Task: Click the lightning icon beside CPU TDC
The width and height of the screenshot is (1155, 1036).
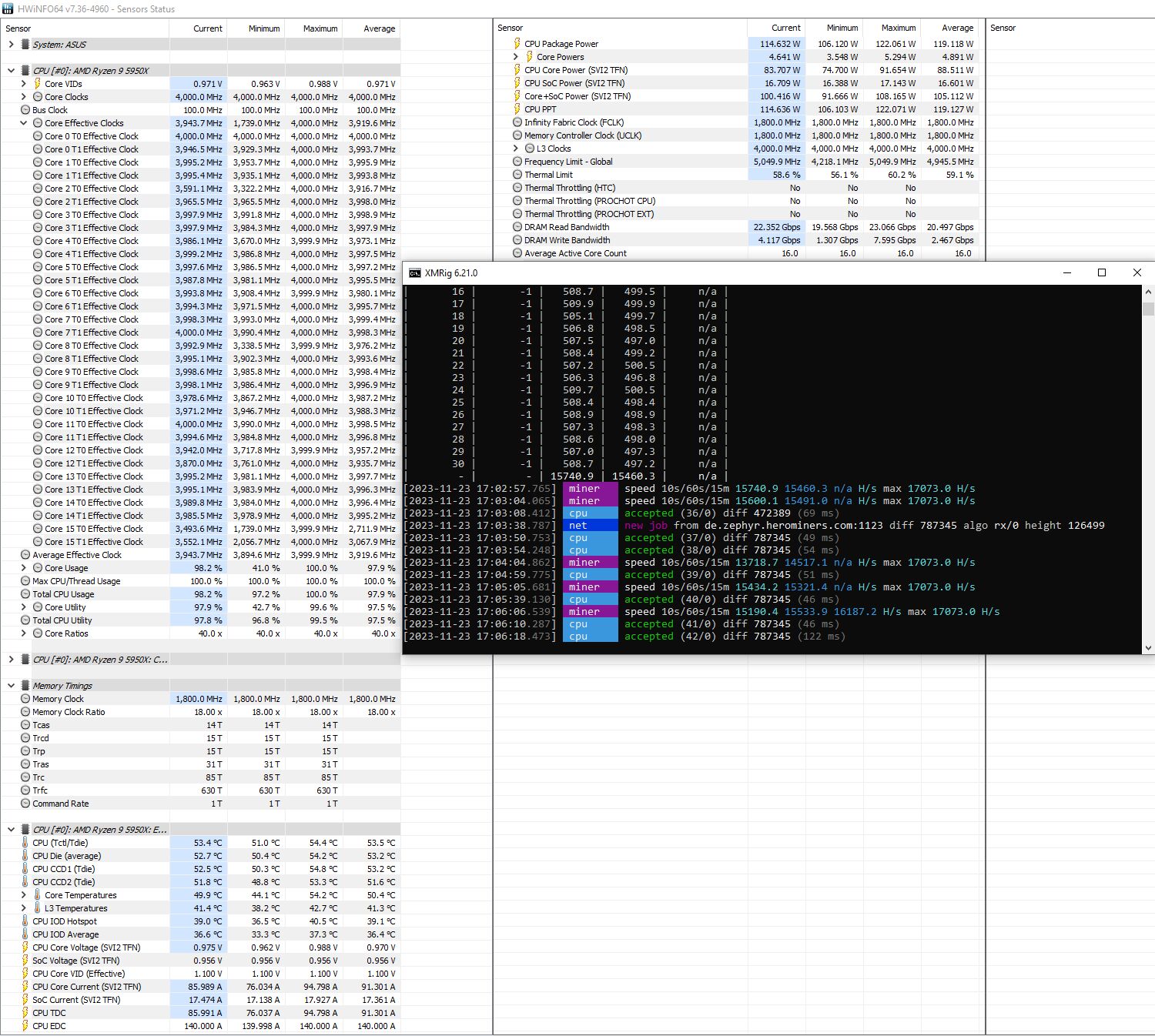Action: click(x=25, y=1013)
